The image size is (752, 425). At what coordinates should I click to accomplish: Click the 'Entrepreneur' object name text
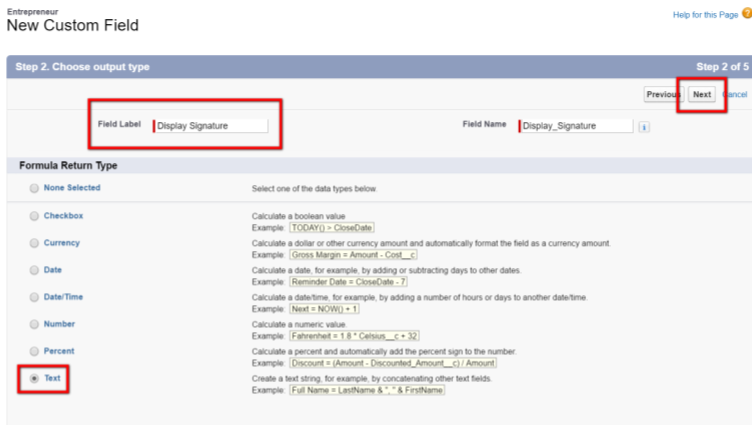pos(33,12)
